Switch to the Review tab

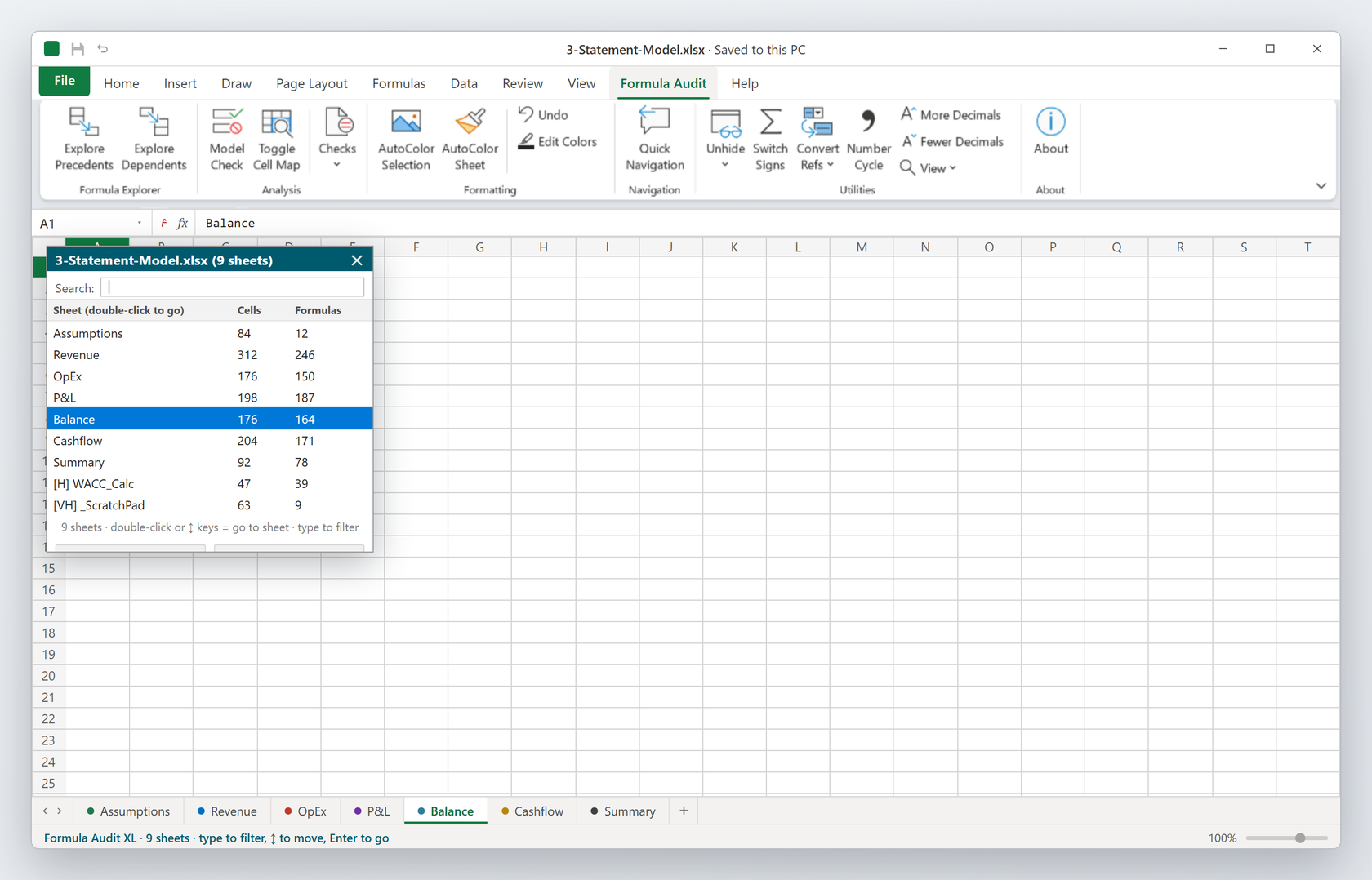523,83
